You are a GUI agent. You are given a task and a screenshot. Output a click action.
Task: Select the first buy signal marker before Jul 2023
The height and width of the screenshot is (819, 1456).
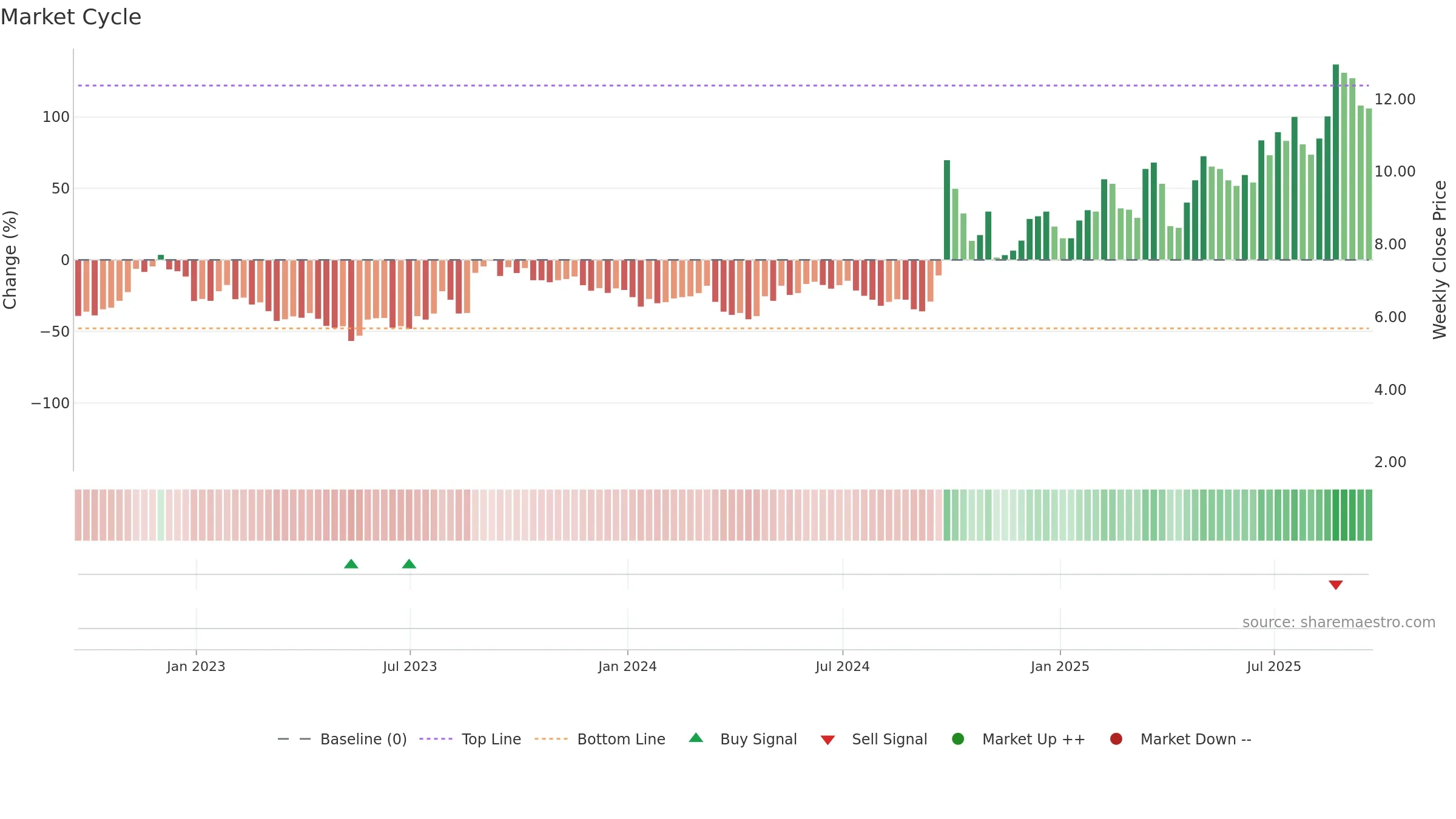(351, 564)
